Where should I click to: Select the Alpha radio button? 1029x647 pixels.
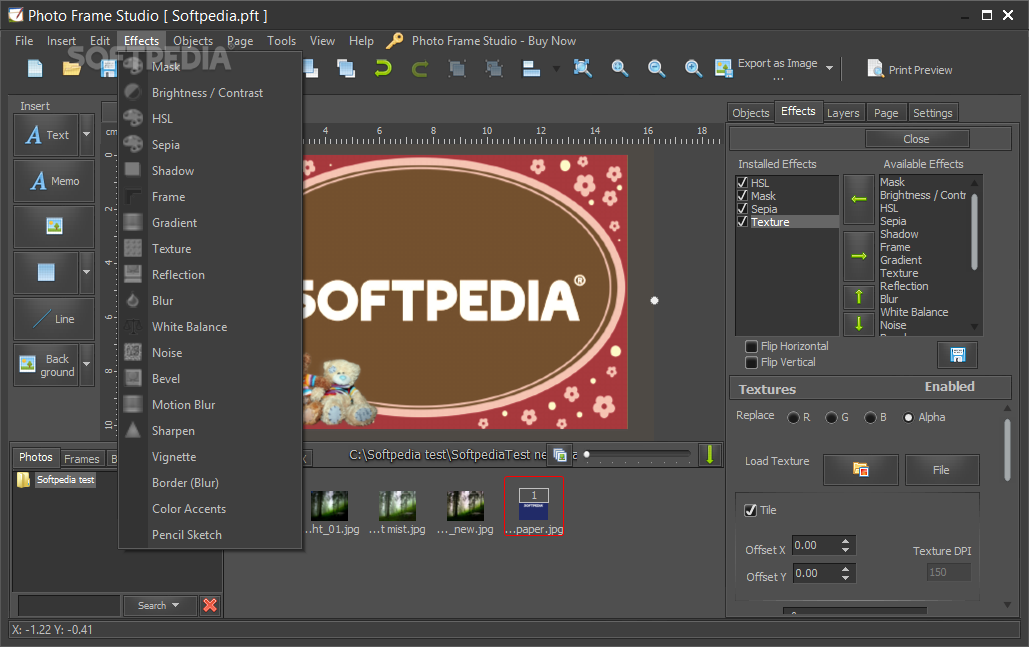[908, 417]
